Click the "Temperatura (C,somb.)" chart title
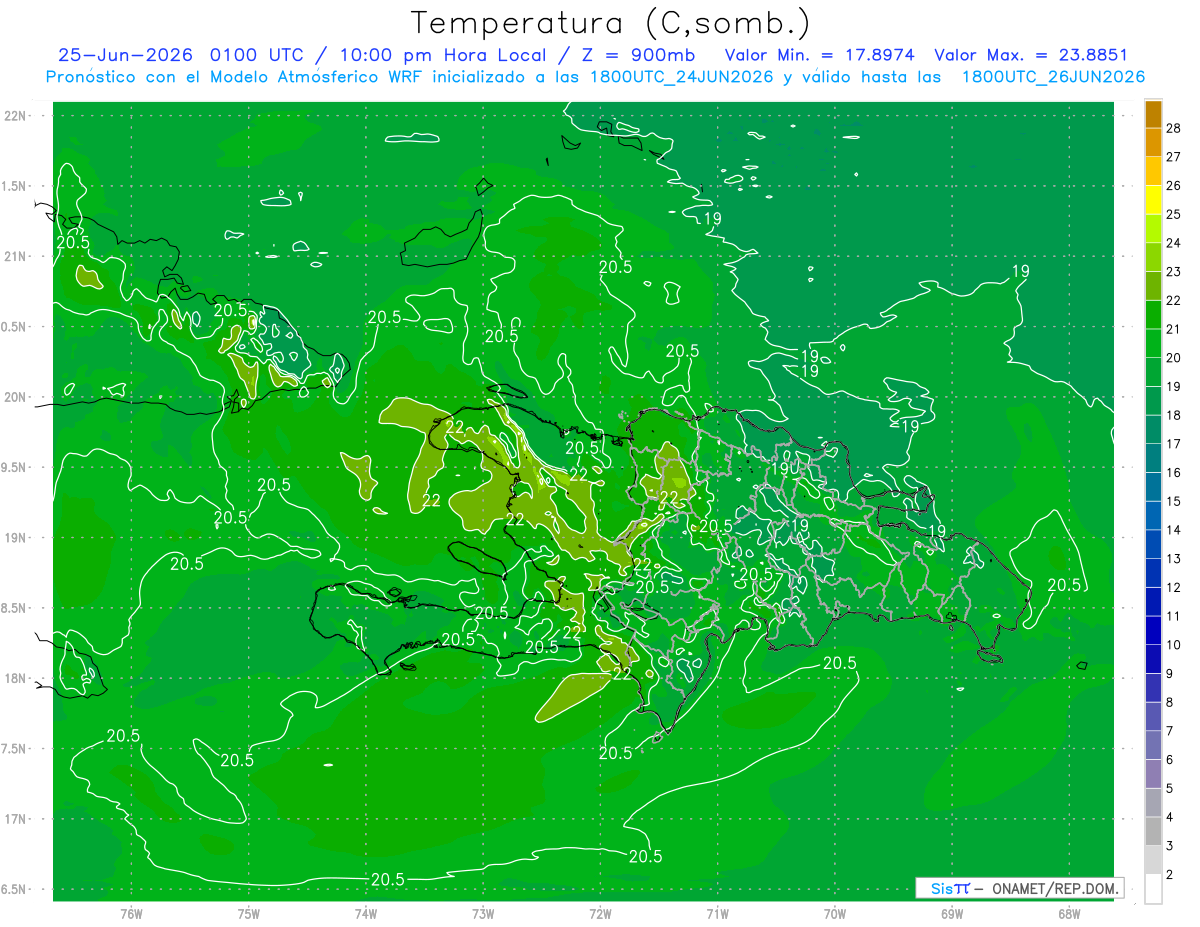The image size is (1200, 927). coord(610,22)
